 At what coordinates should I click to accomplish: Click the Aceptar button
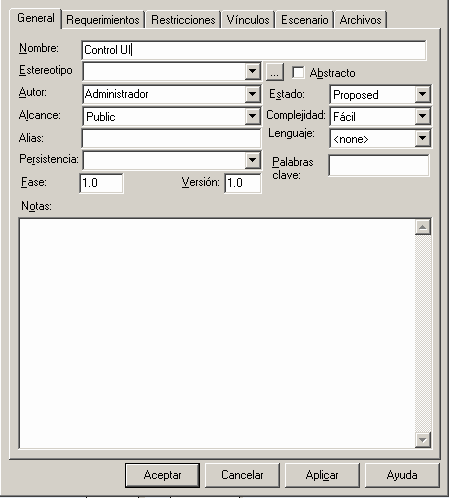(162, 475)
